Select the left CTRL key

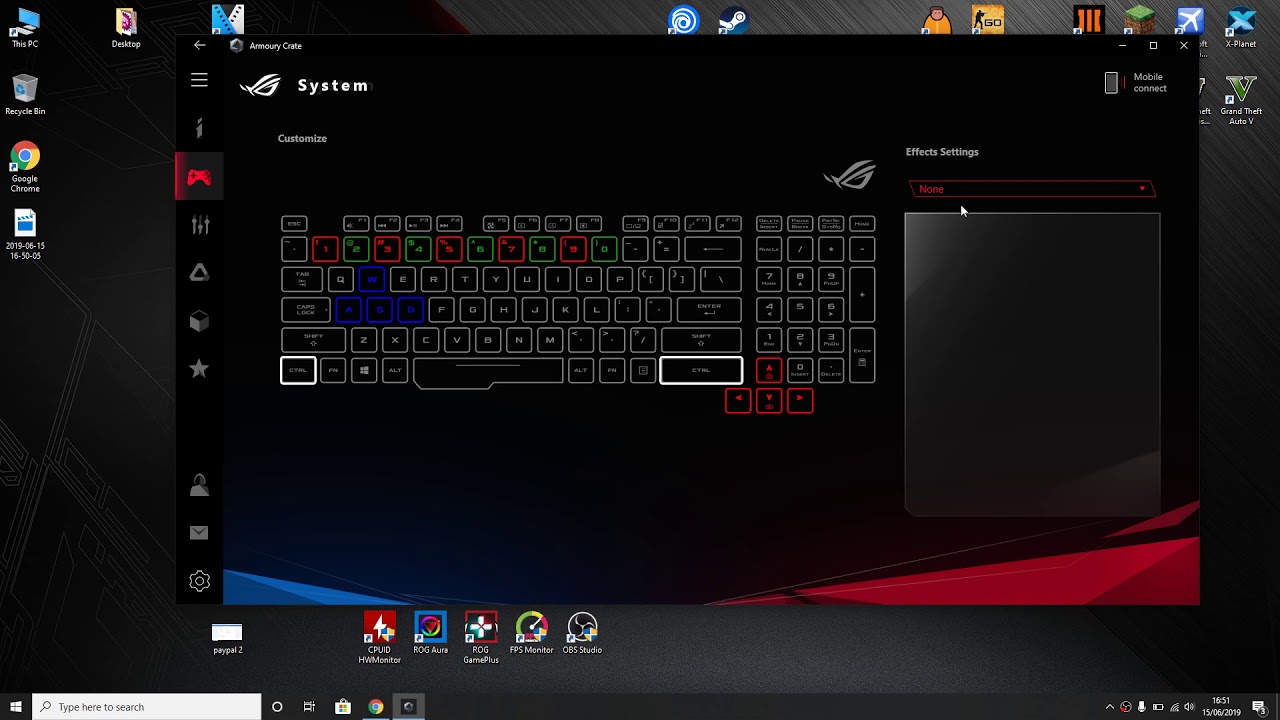[x=298, y=370]
